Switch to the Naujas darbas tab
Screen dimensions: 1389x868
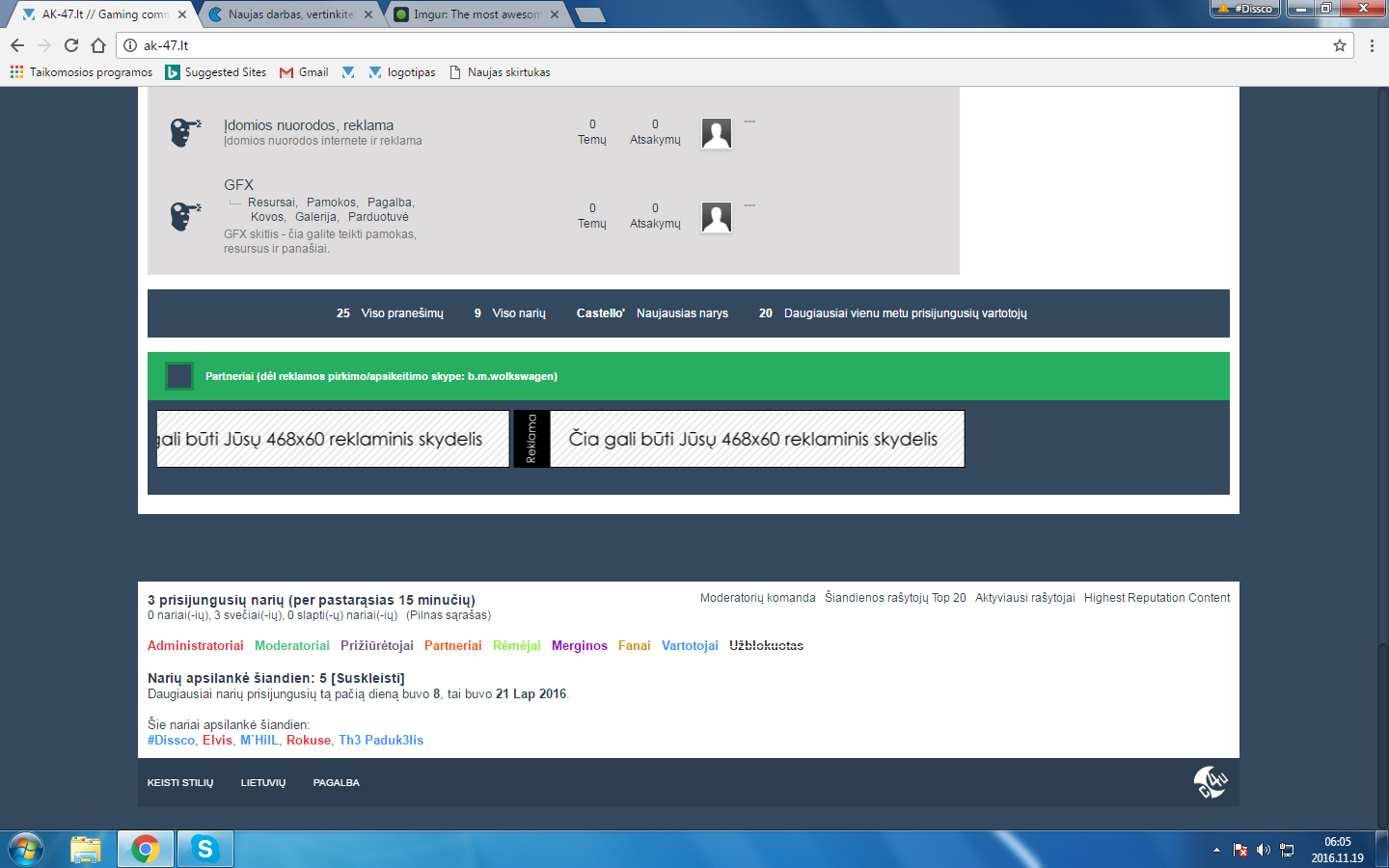(x=289, y=14)
